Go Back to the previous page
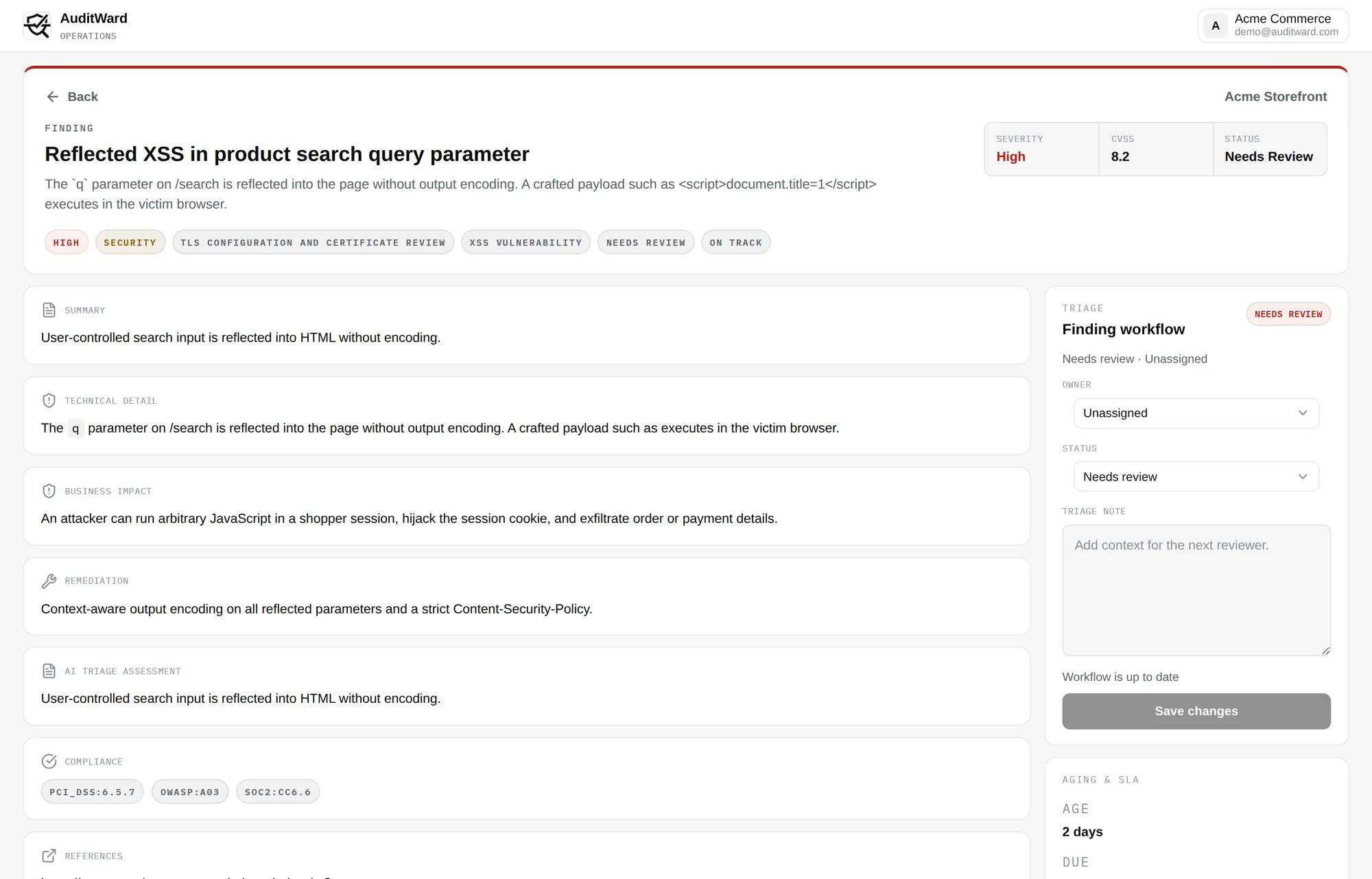1372x879 pixels. 72,97
